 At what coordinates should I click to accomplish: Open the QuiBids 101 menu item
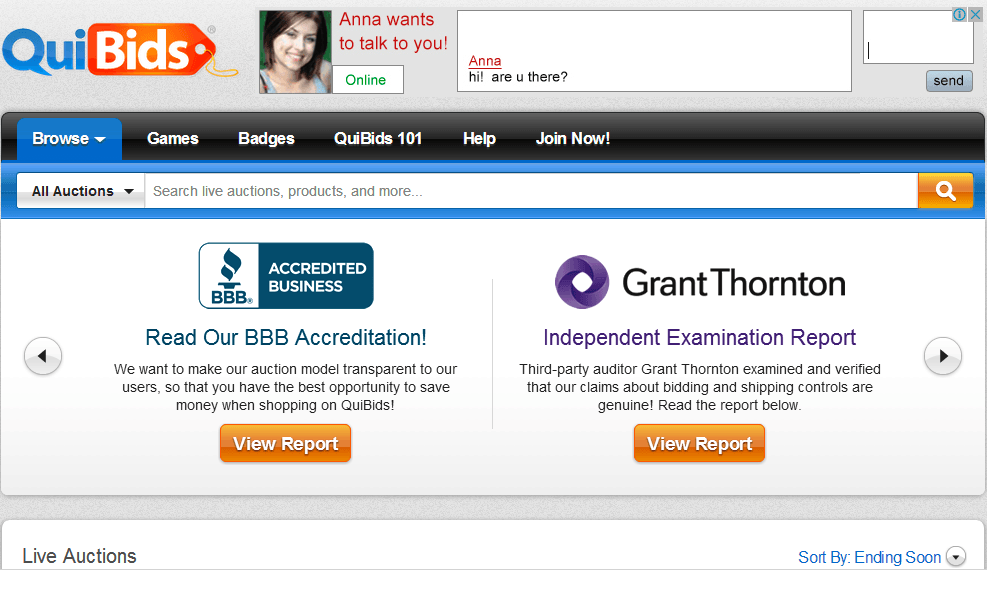[378, 139]
